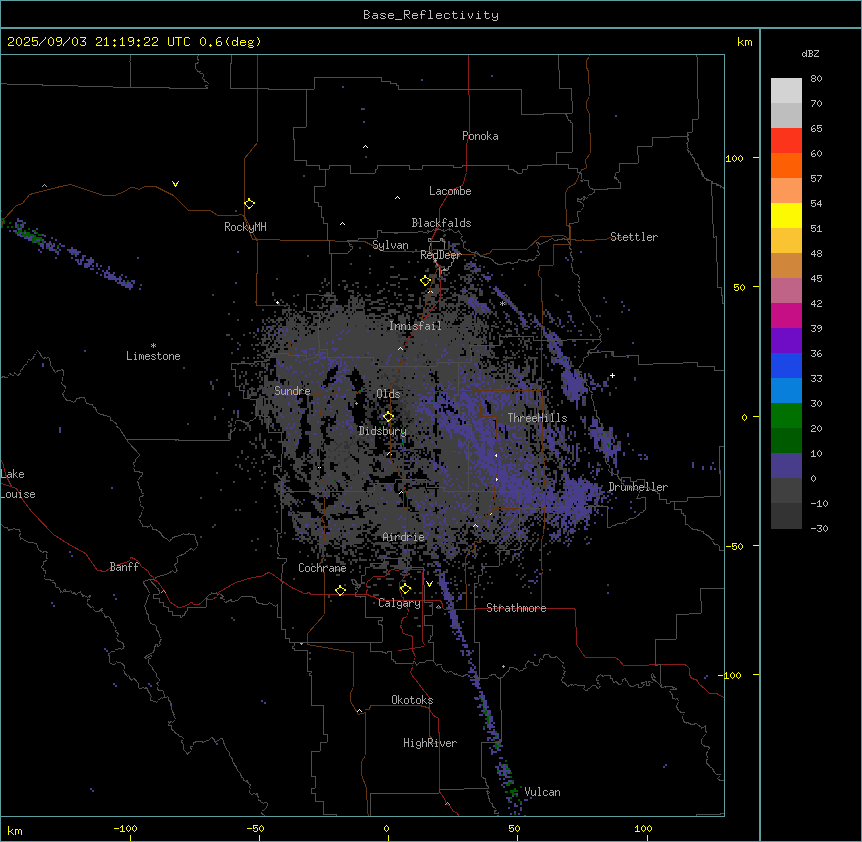Click the -100 tick on right axis

pos(732,675)
